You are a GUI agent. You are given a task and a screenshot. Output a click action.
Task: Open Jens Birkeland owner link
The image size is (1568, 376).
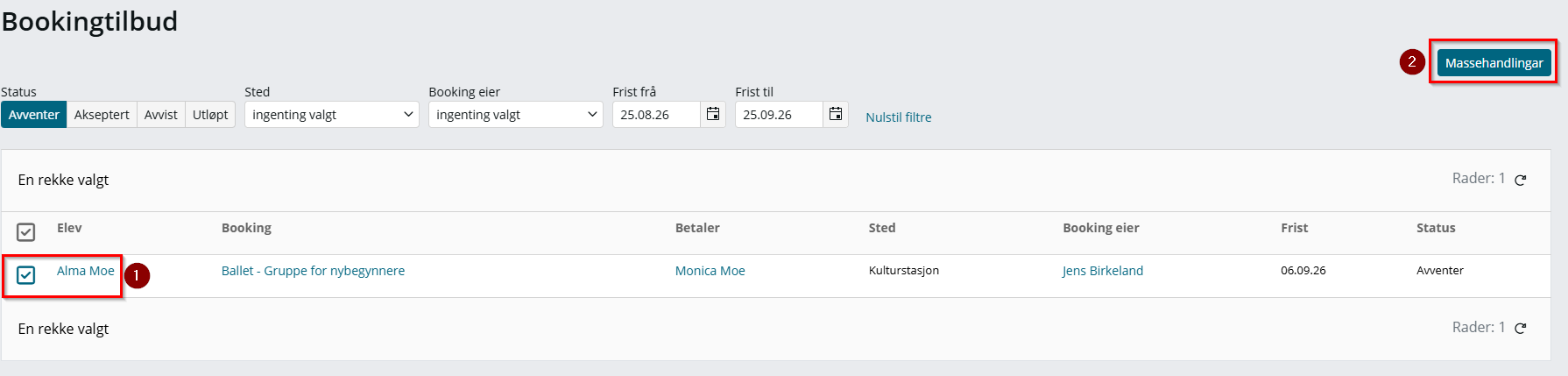1103,271
